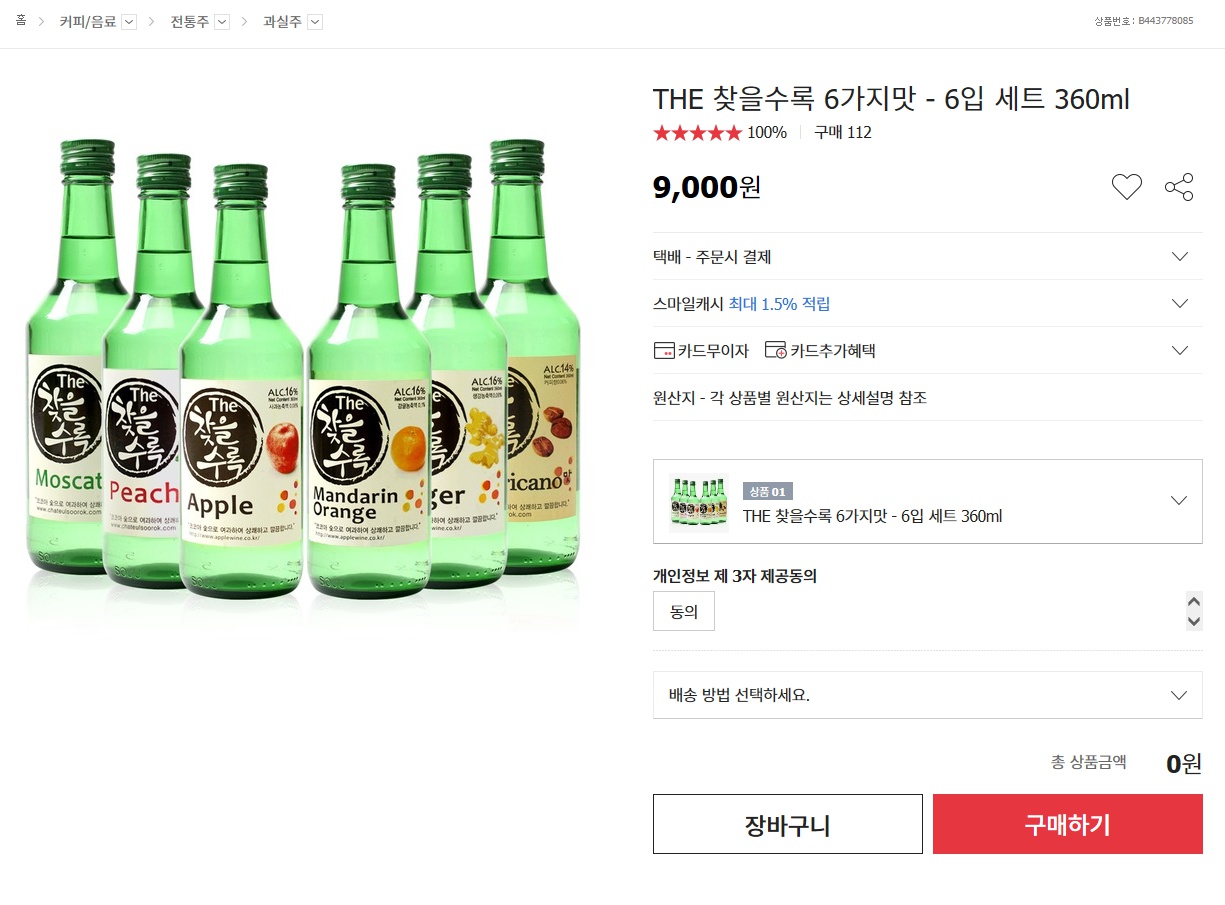Add to cart with 장바구니 button
This screenshot has height=905, width=1225.
coord(787,825)
